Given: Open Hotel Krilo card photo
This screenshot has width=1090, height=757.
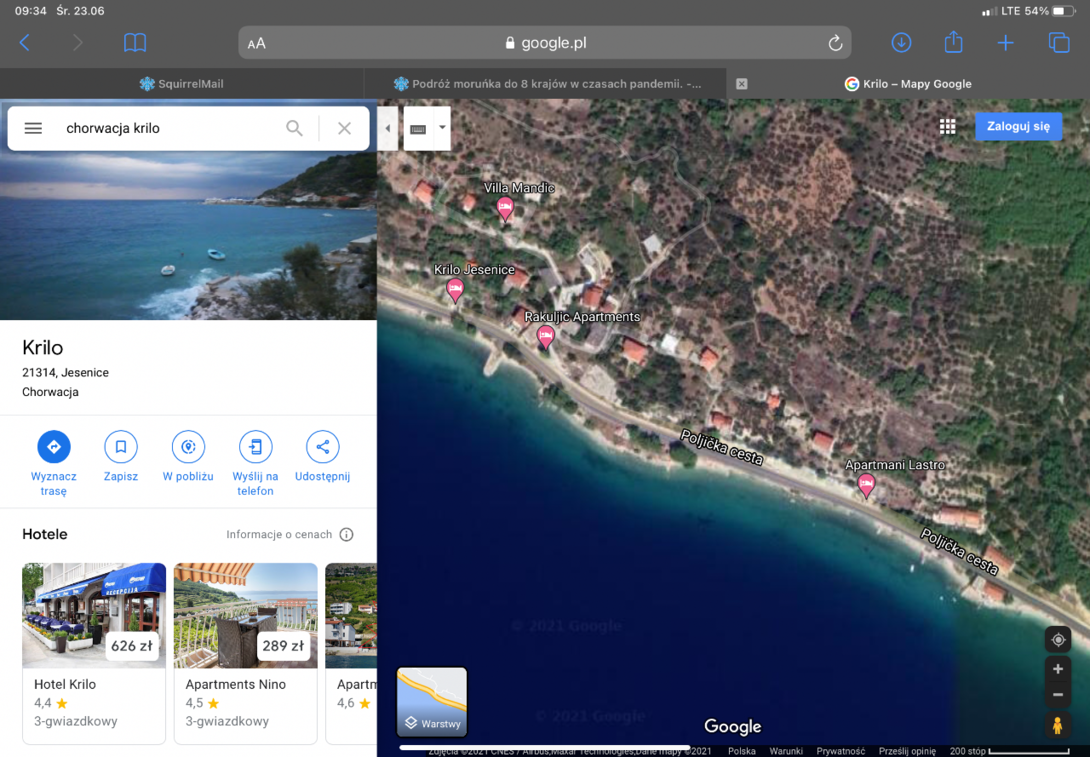Looking at the screenshot, I should [94, 615].
